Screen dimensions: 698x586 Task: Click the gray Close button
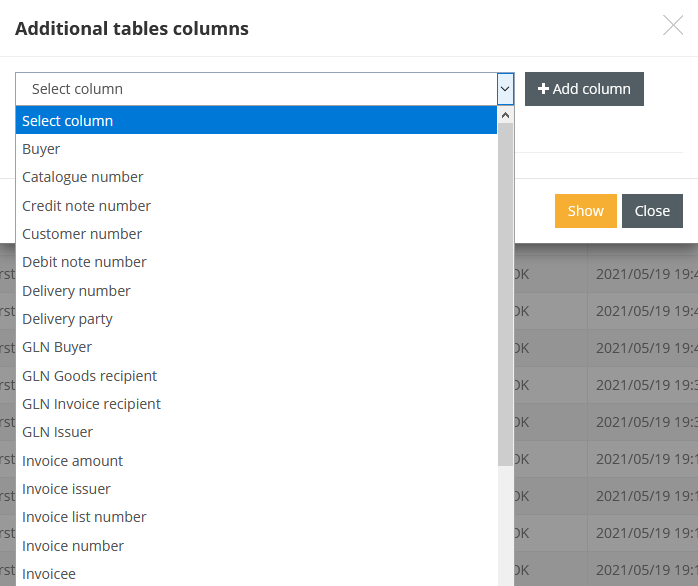652,211
